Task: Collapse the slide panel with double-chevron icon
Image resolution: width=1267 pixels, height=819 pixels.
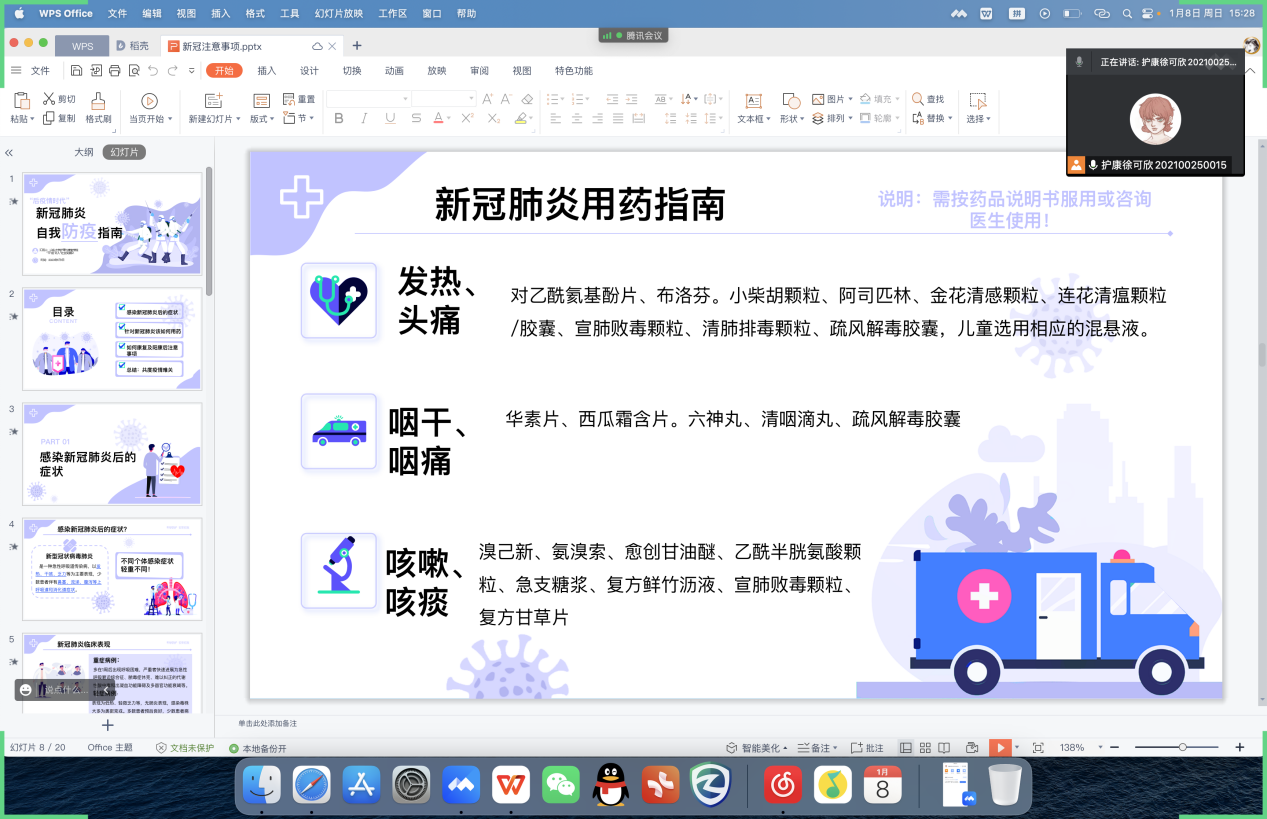Action: coord(9,153)
